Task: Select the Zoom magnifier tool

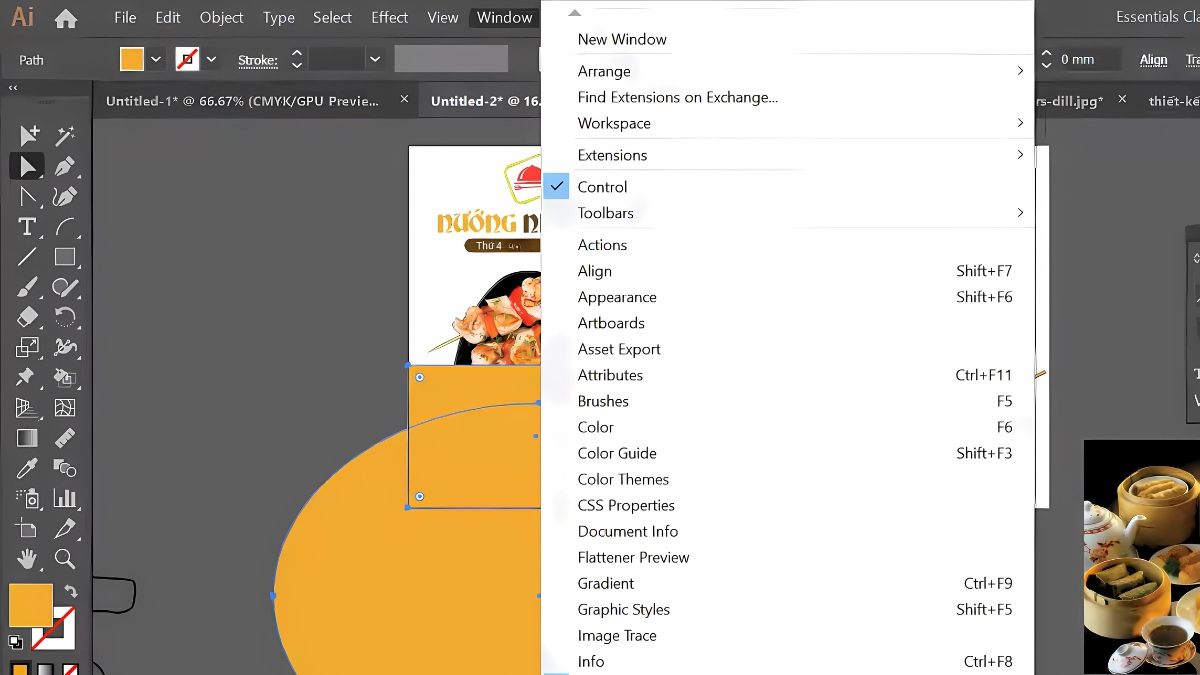Action: [65, 558]
